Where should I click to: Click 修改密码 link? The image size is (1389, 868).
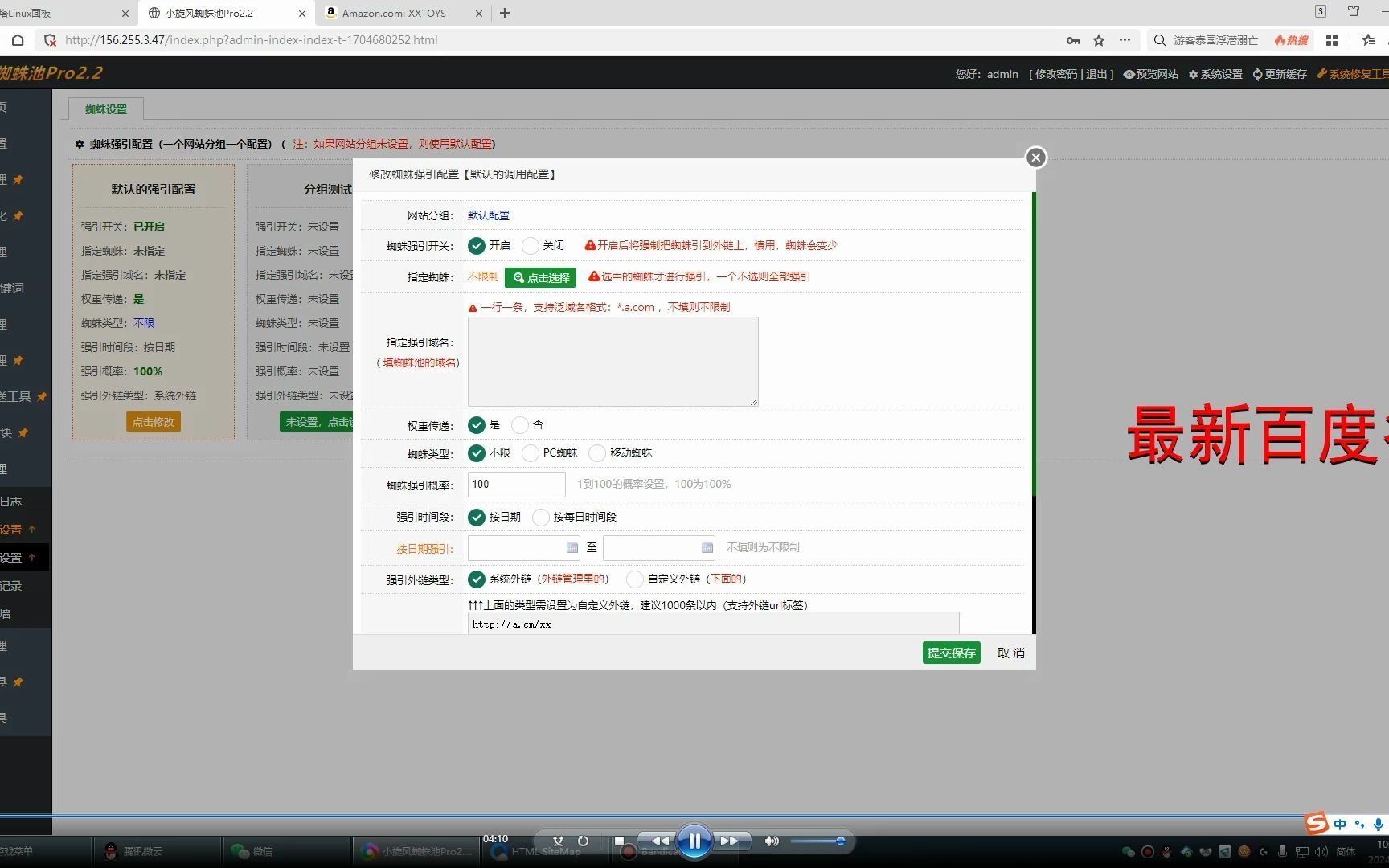click(x=1055, y=74)
